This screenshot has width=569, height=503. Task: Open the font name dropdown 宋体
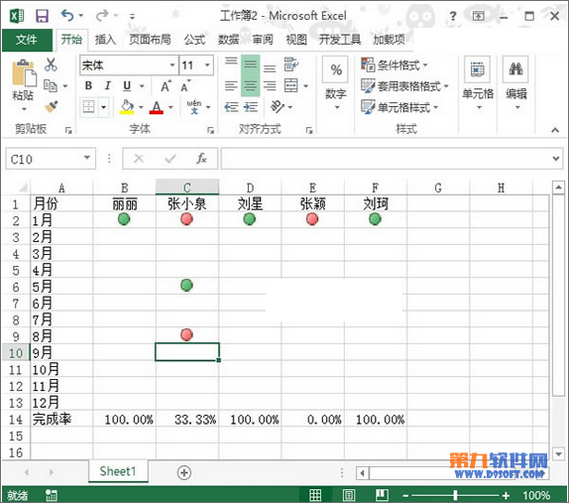point(173,65)
